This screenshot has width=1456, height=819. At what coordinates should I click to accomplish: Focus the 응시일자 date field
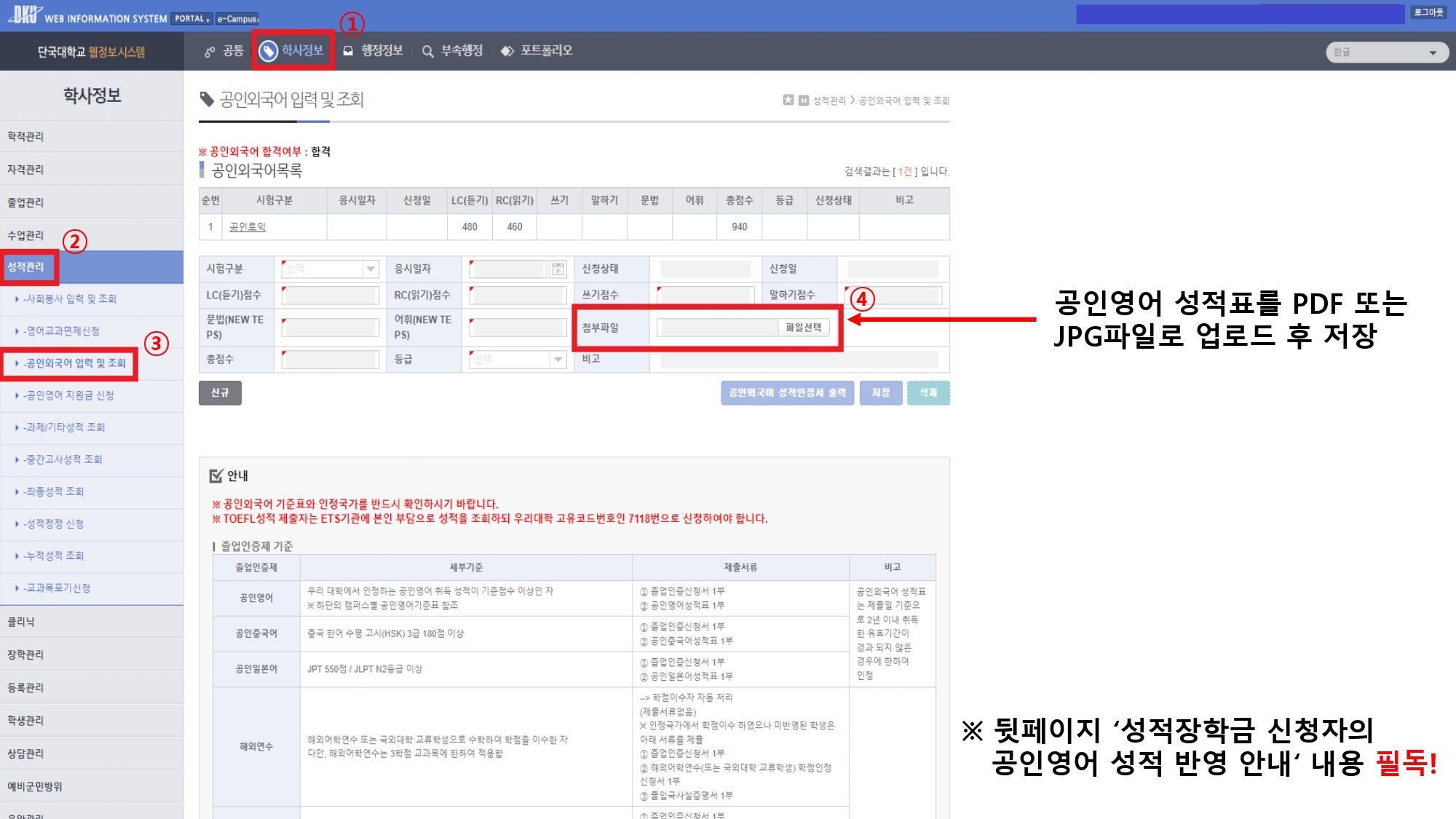tap(509, 269)
